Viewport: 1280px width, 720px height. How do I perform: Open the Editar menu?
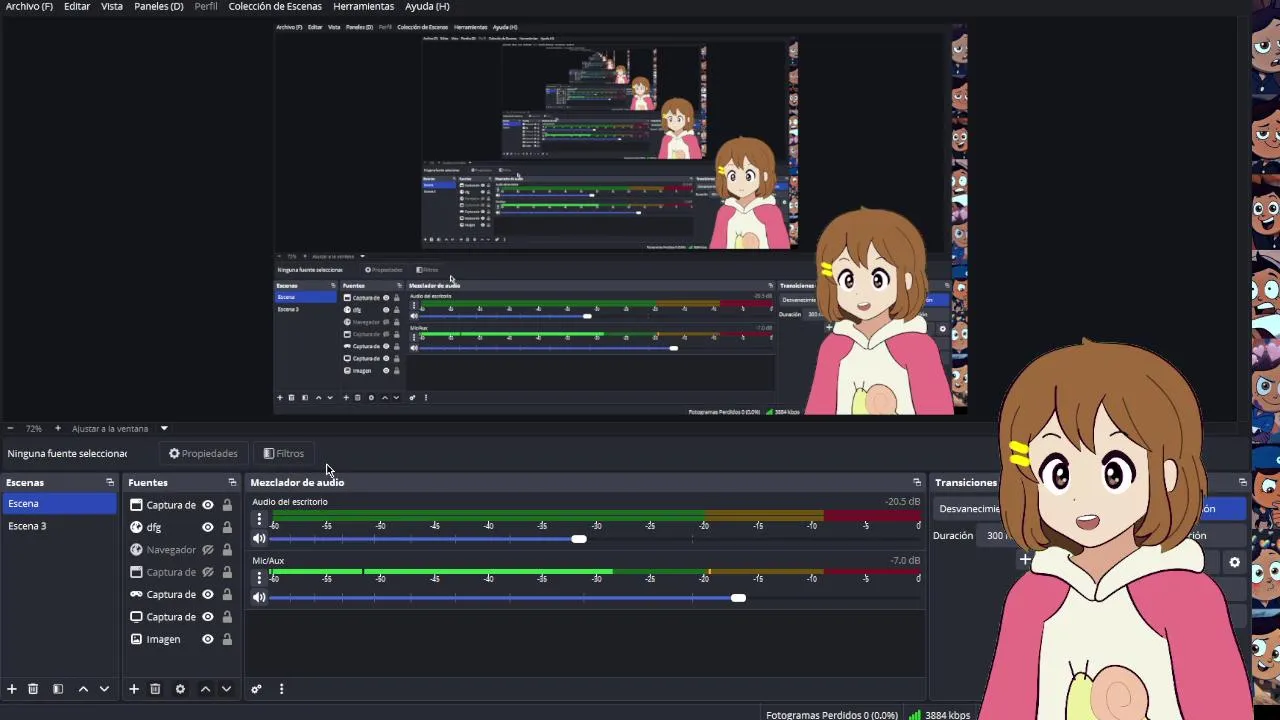[77, 6]
